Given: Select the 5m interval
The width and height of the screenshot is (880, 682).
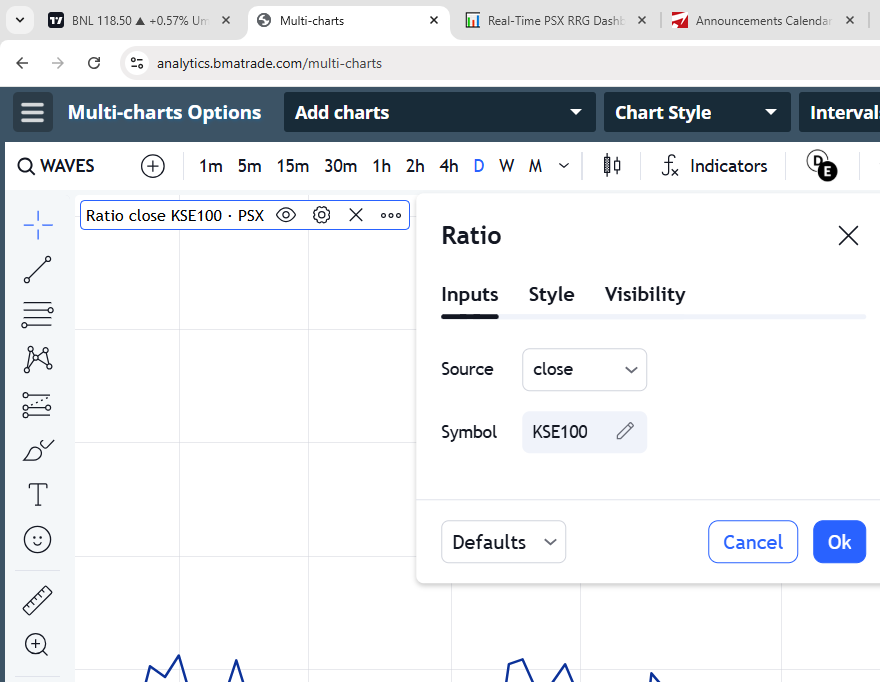Looking at the screenshot, I should 249,166.
